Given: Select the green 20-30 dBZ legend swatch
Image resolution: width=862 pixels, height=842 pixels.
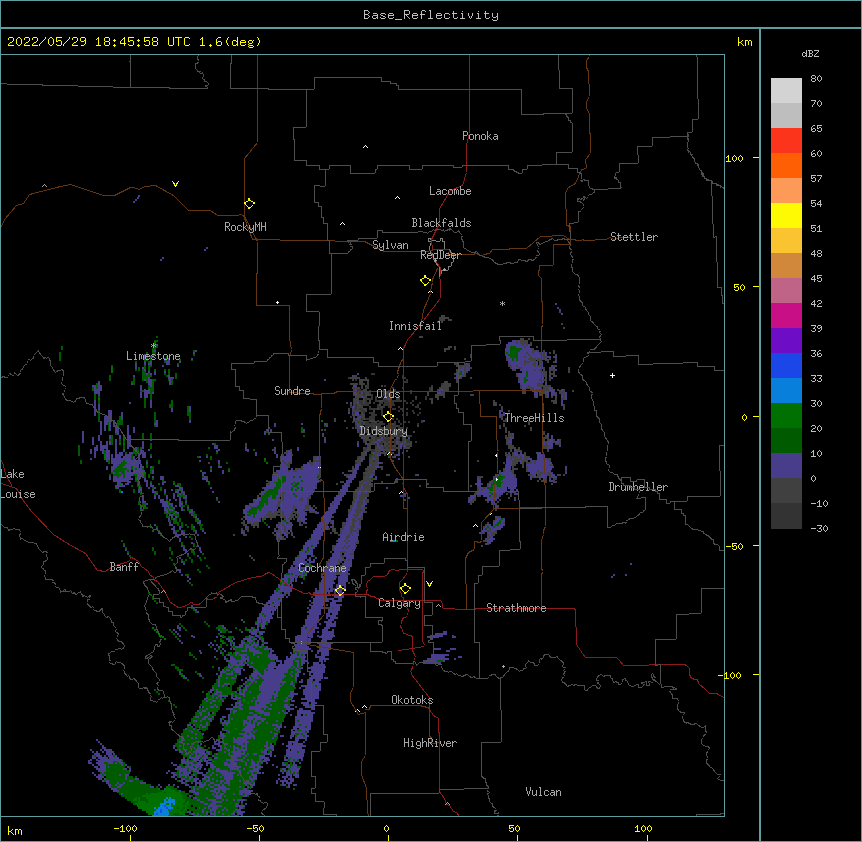Looking at the screenshot, I should coord(786,416).
